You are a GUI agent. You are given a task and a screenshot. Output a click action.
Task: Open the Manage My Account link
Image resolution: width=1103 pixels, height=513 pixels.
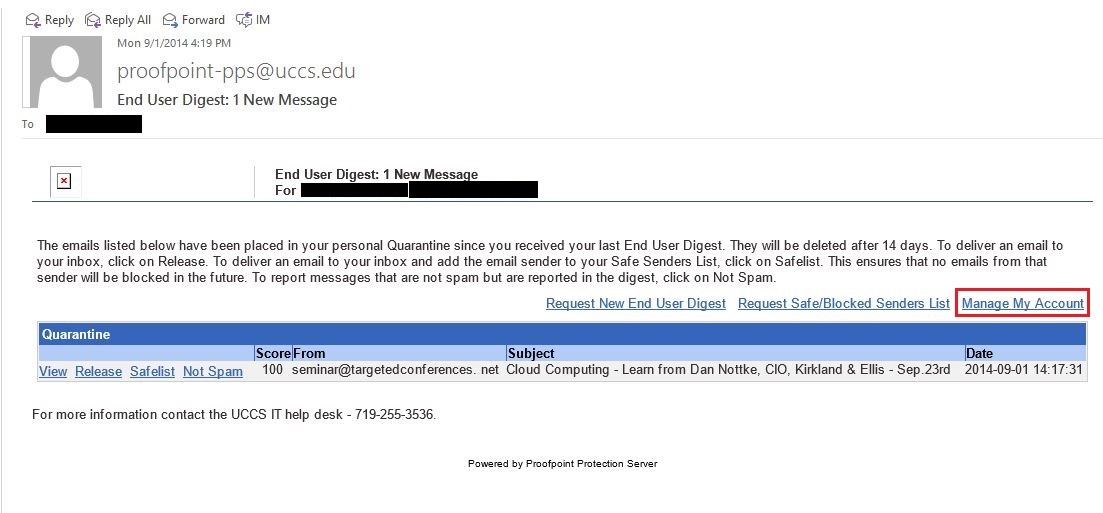[x=1023, y=303]
